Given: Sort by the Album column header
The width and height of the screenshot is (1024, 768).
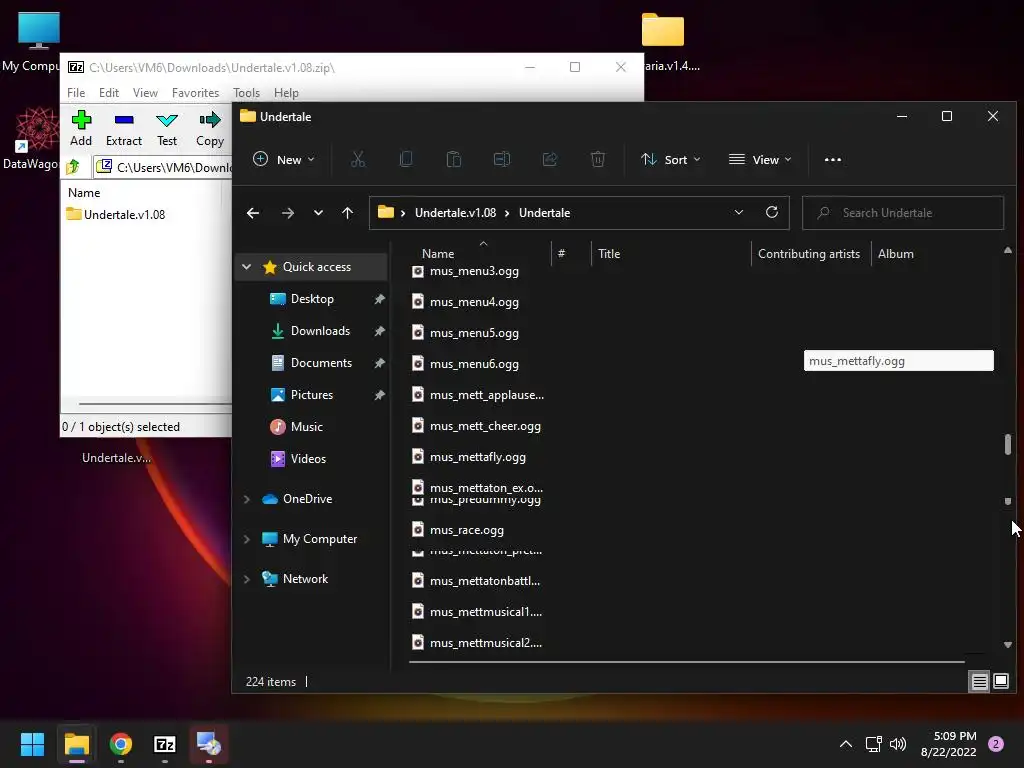Looking at the screenshot, I should coord(896,253).
